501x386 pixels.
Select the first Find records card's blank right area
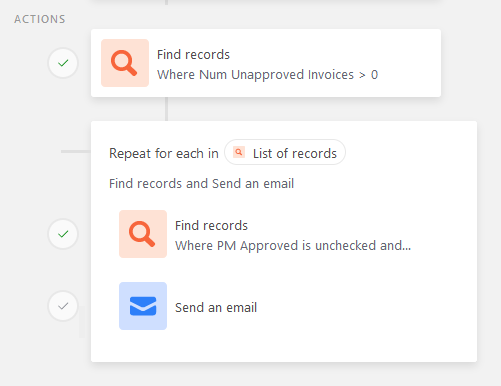[x=408, y=63]
